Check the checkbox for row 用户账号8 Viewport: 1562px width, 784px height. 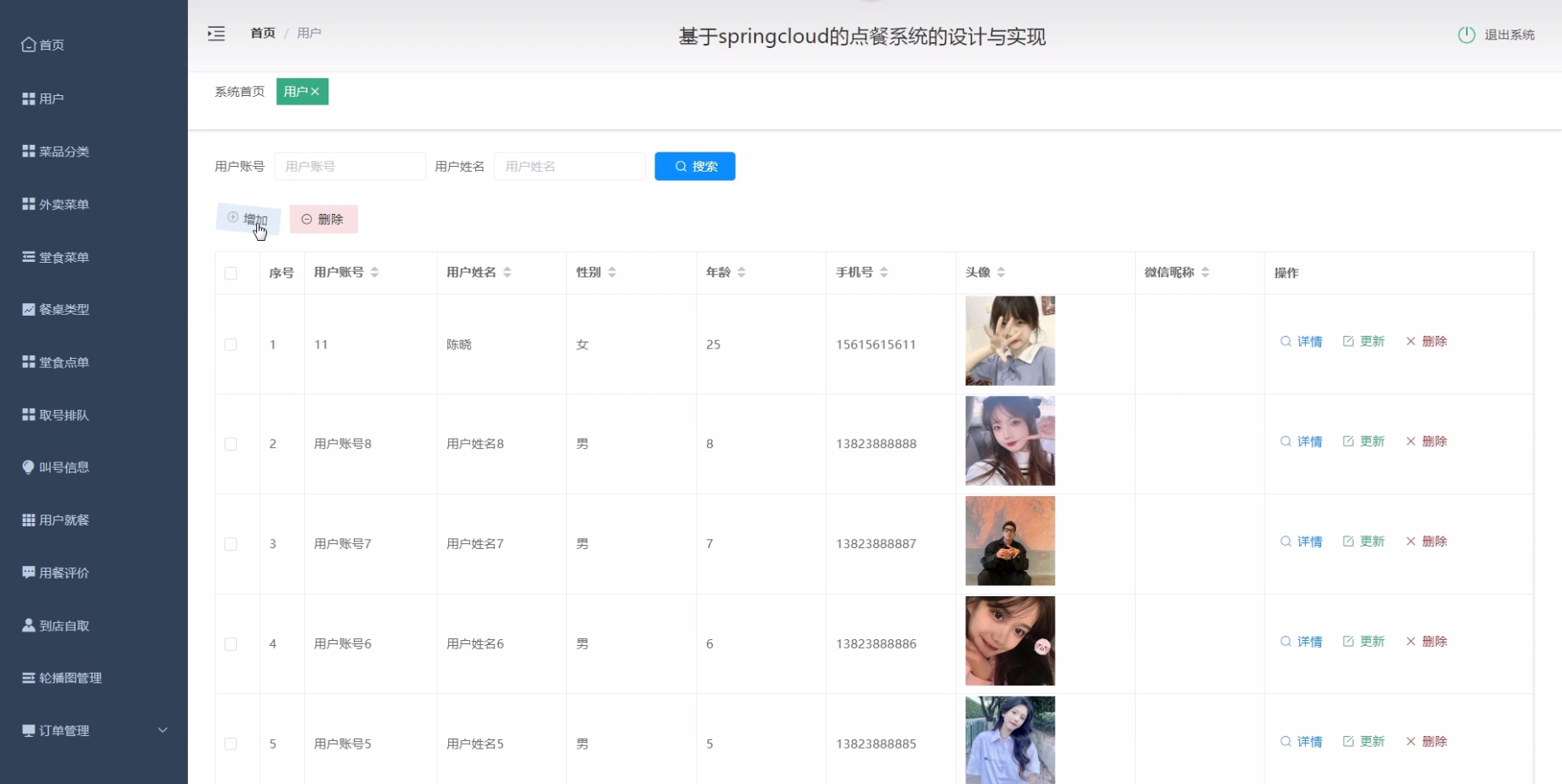click(231, 444)
